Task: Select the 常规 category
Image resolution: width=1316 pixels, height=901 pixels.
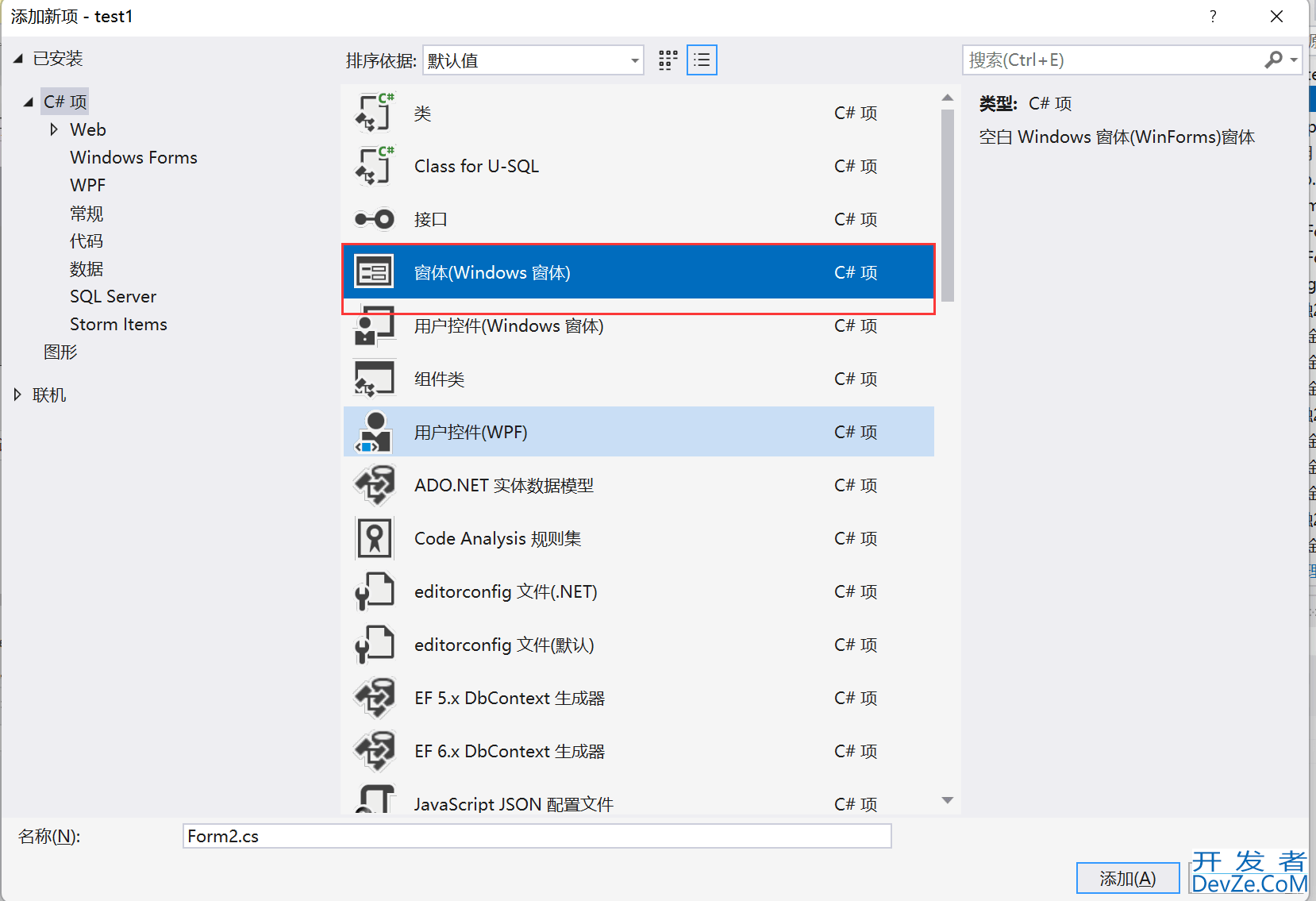Action: 87,214
